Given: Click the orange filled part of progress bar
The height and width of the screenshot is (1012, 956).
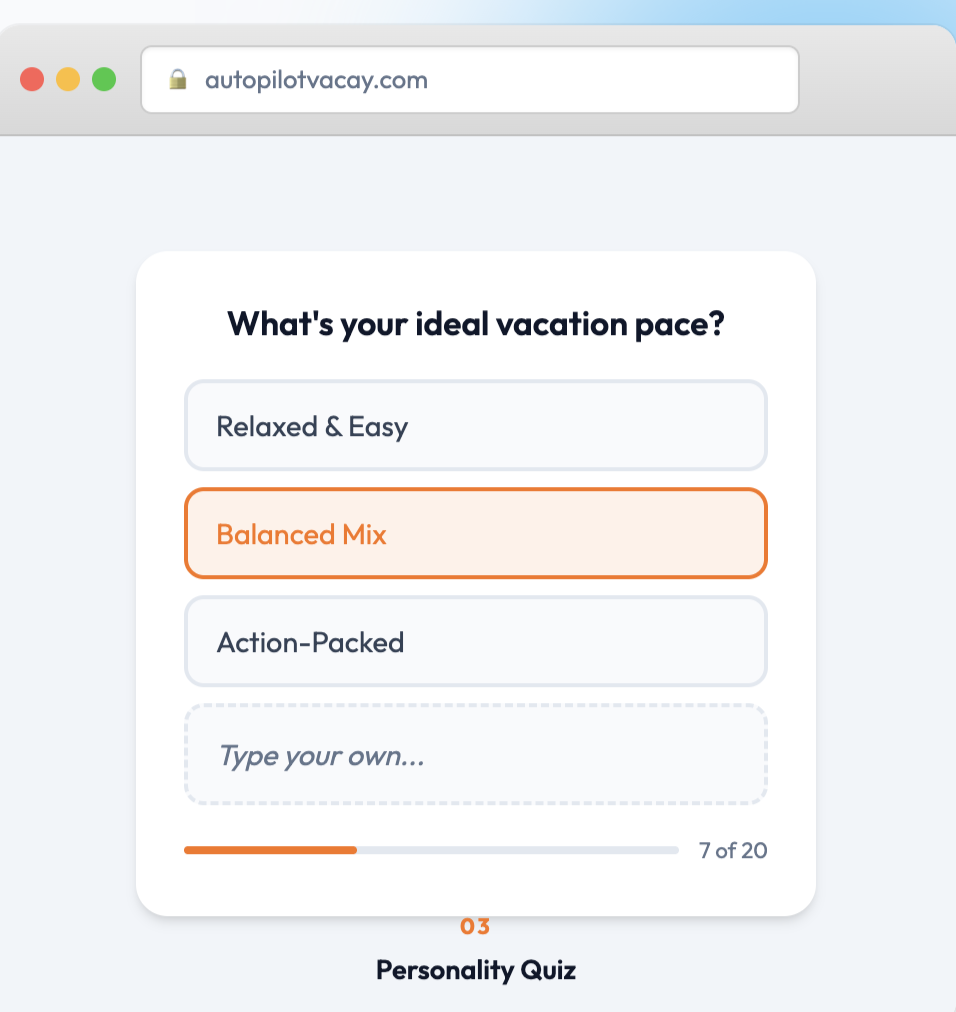Looking at the screenshot, I should pyautogui.click(x=270, y=850).
